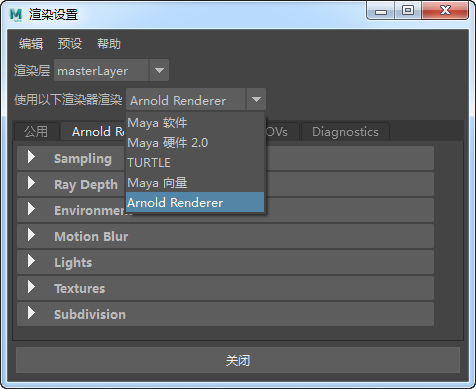Image resolution: width=476 pixels, height=389 pixels.
Task: Open the 预设 menu
Action: pos(70,44)
